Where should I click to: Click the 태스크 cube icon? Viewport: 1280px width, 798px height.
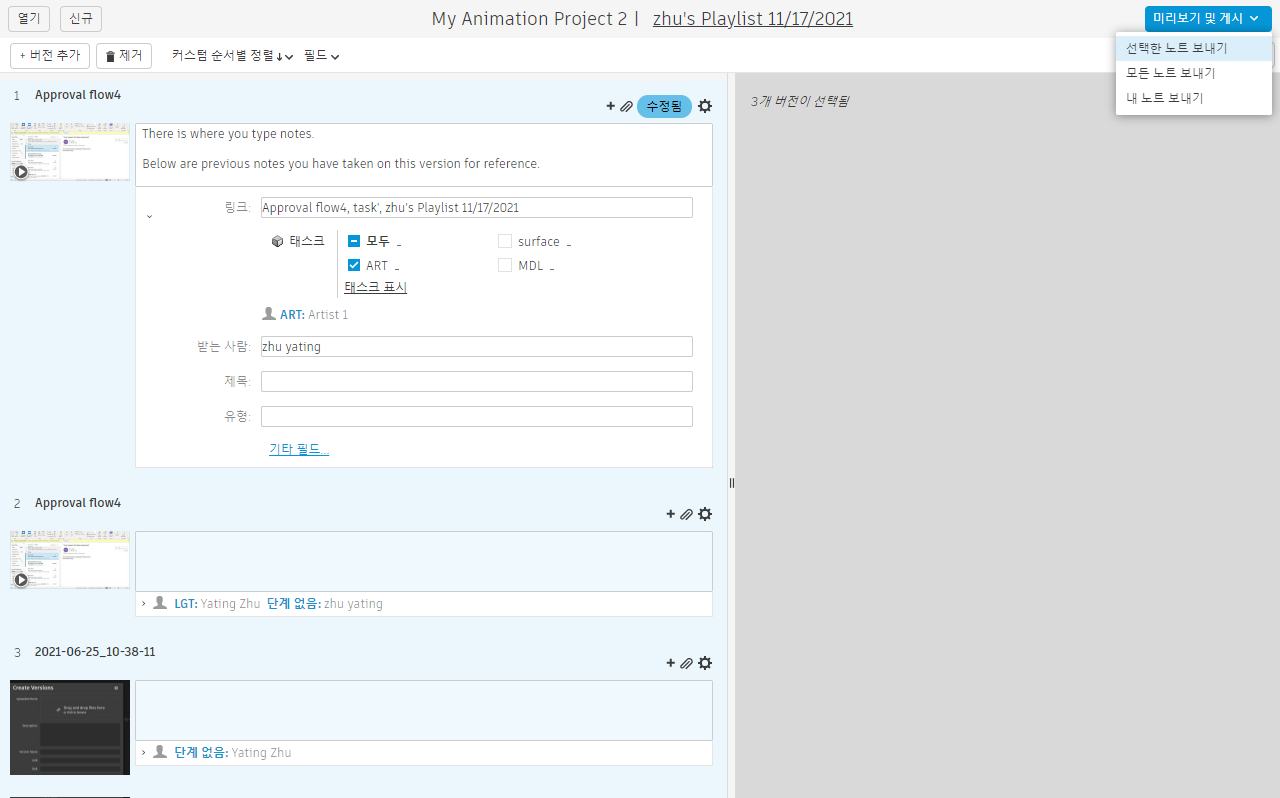coord(277,241)
